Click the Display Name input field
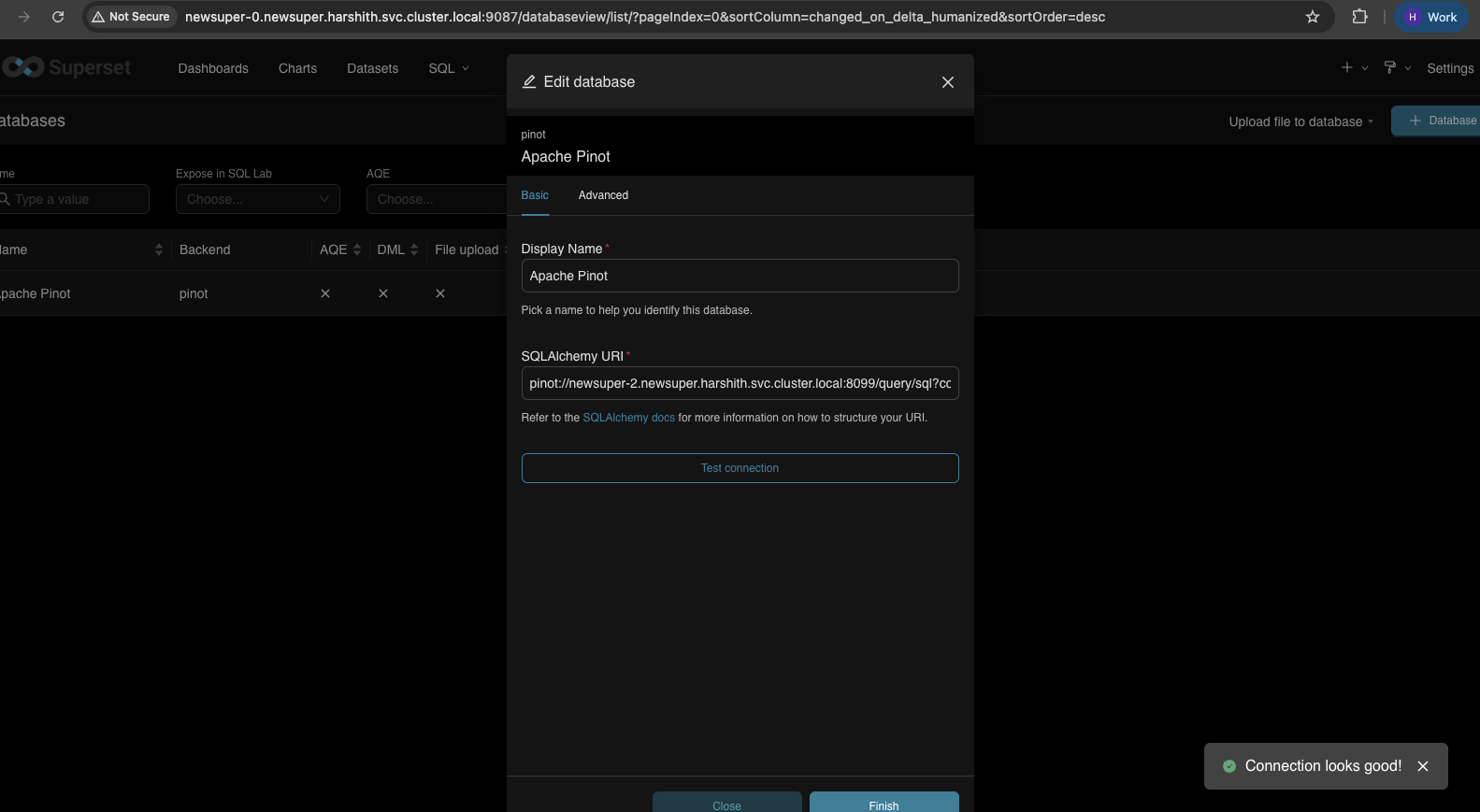Screen dimensions: 1480x812 coord(740,276)
